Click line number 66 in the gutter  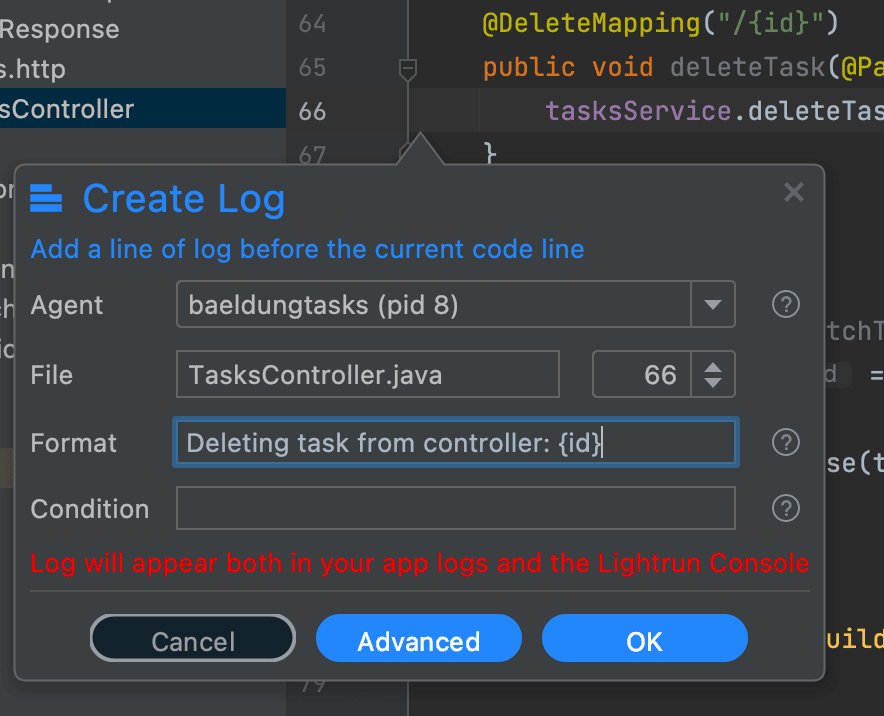(312, 110)
